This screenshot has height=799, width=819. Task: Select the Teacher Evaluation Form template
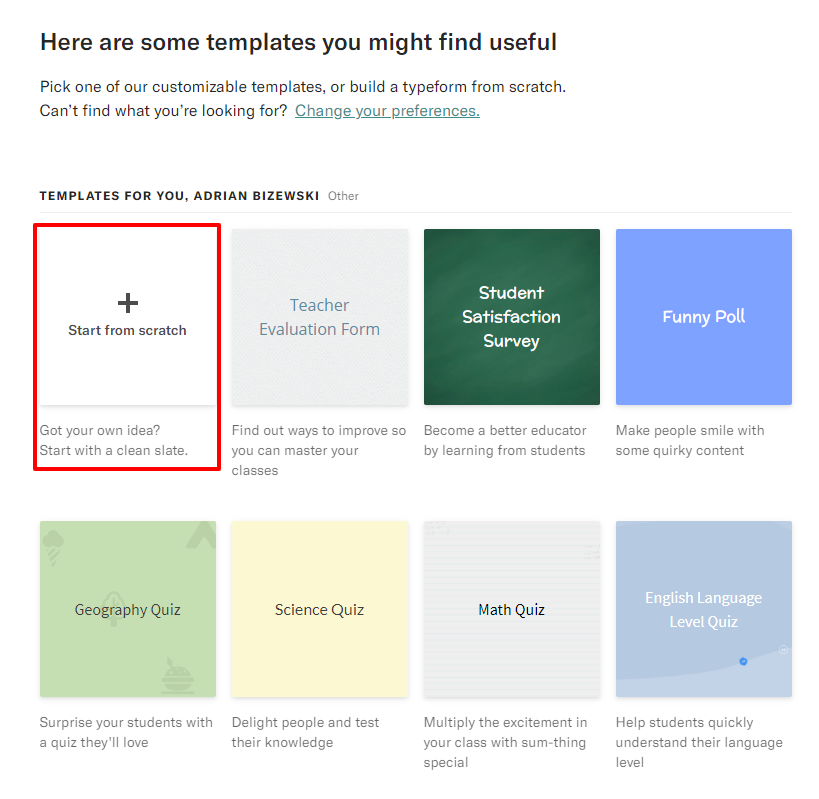pos(319,317)
